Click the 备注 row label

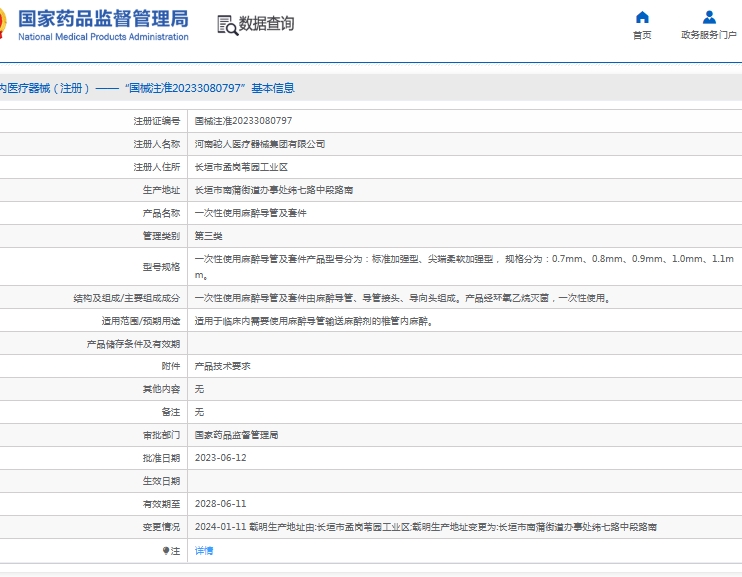tap(171, 412)
